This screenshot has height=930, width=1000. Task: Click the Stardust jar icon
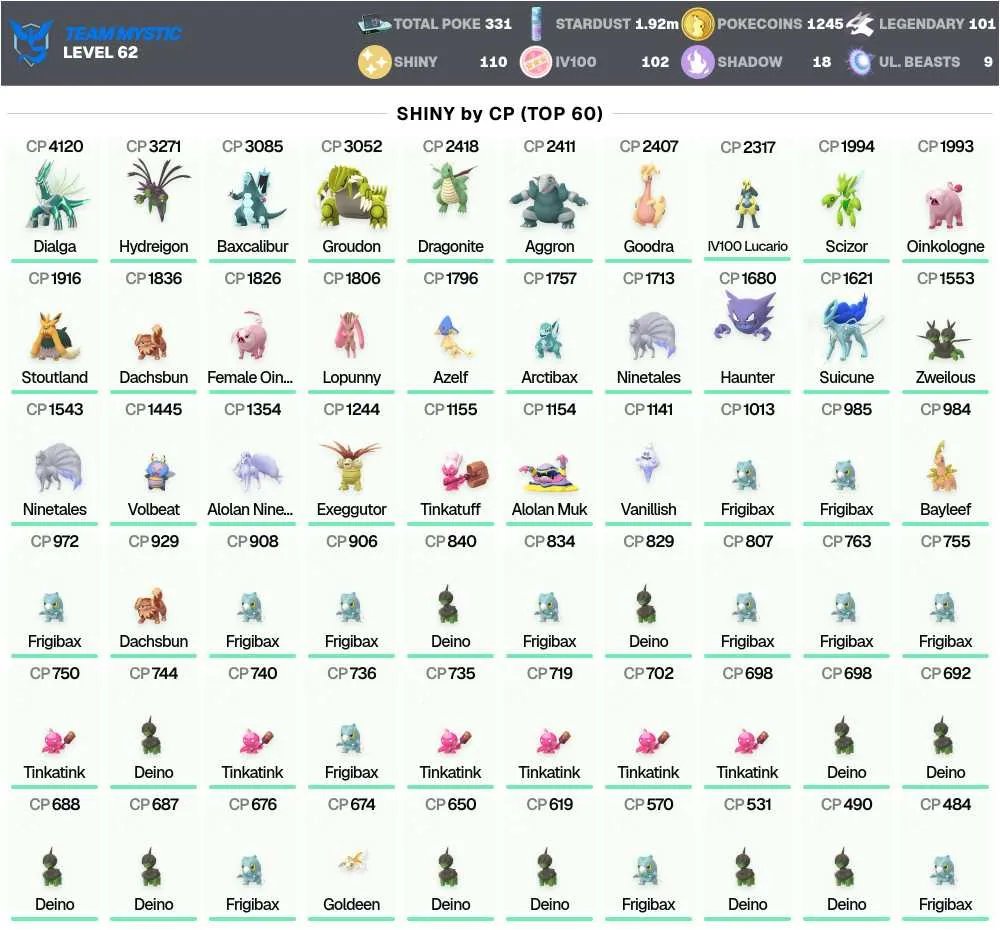click(536, 24)
